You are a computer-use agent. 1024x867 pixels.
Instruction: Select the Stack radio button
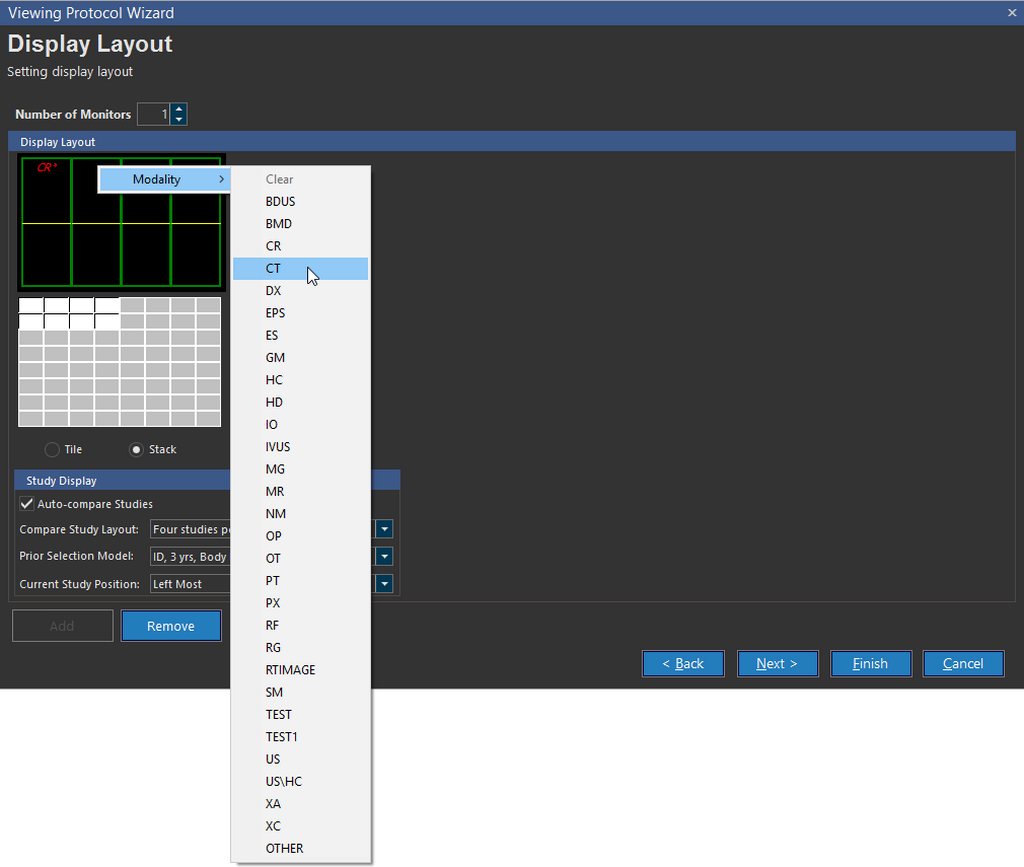[137, 450]
